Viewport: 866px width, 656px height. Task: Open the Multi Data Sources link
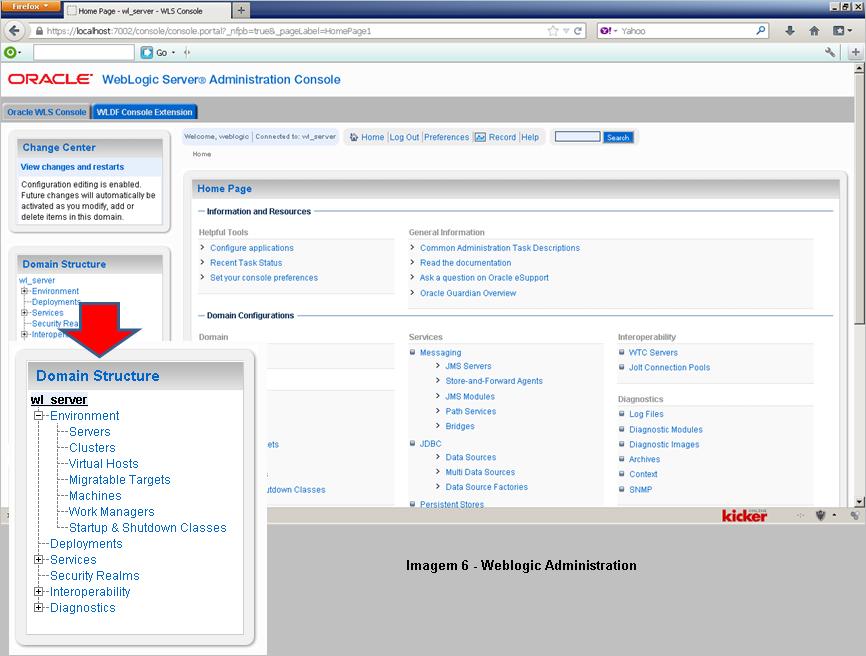pyautogui.click(x=480, y=472)
